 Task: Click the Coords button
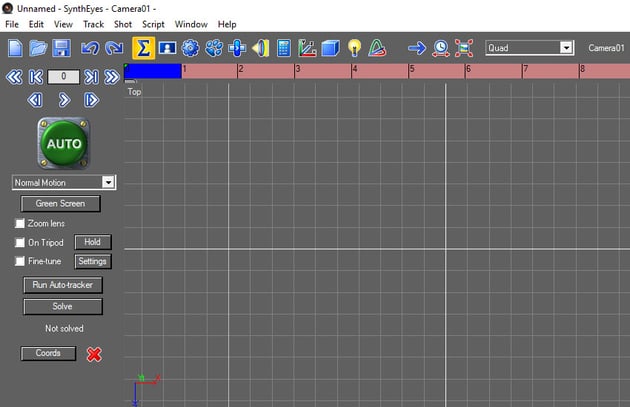click(x=48, y=353)
